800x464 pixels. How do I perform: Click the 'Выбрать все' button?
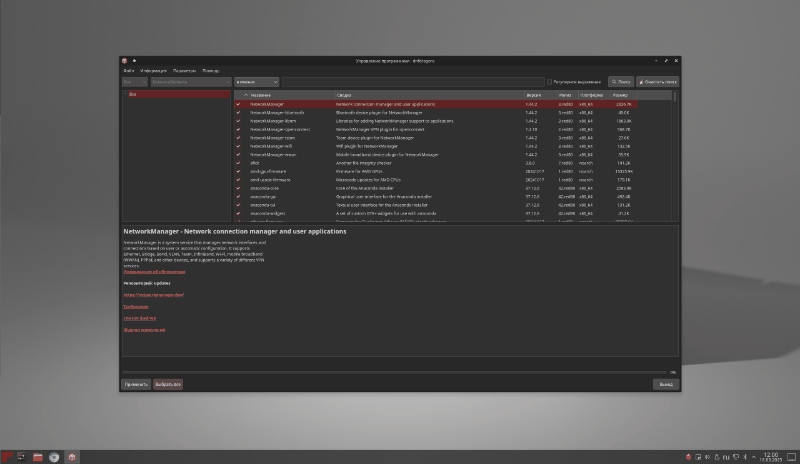click(x=168, y=384)
